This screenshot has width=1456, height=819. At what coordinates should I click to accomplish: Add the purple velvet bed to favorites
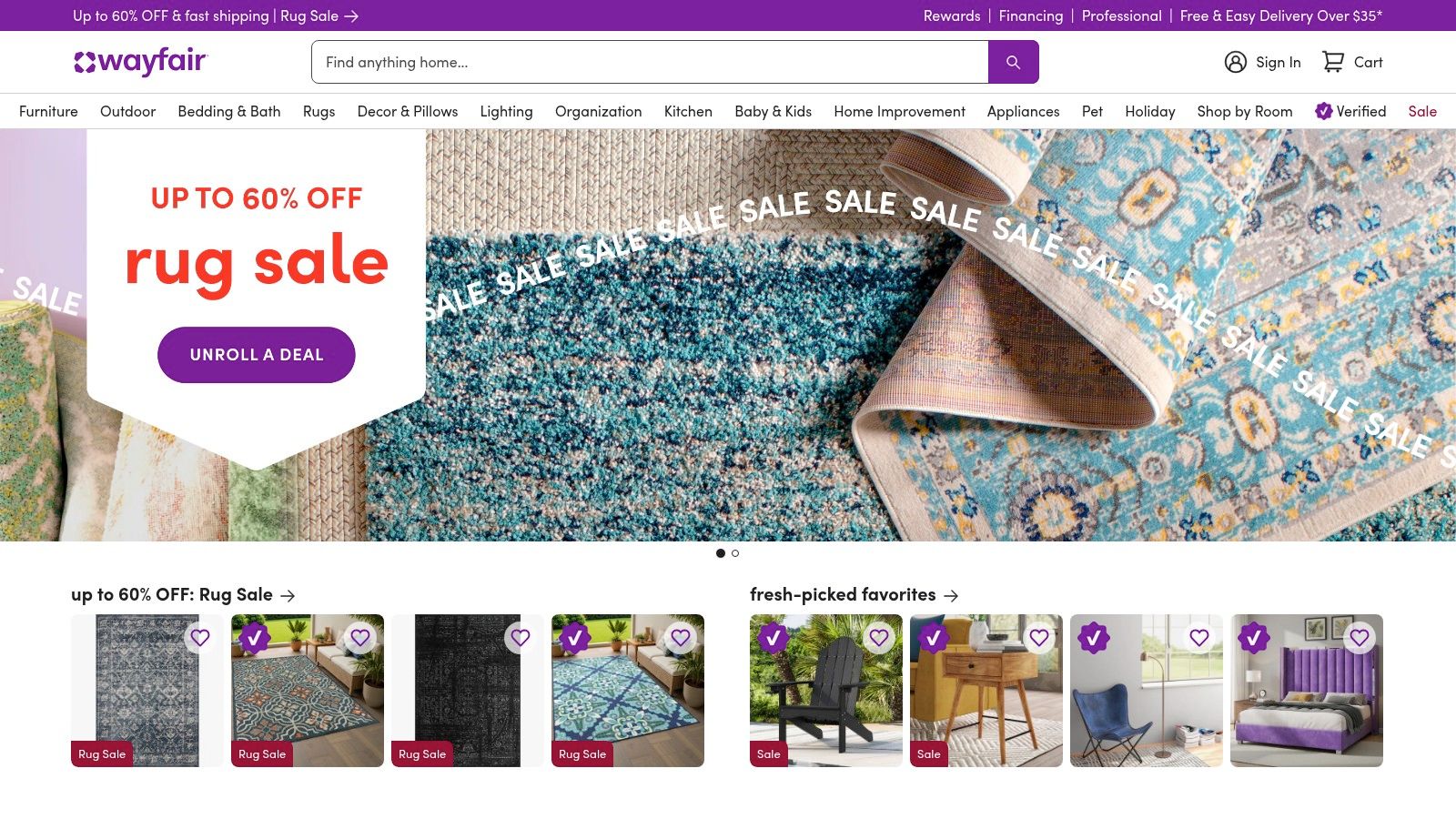tap(1360, 638)
